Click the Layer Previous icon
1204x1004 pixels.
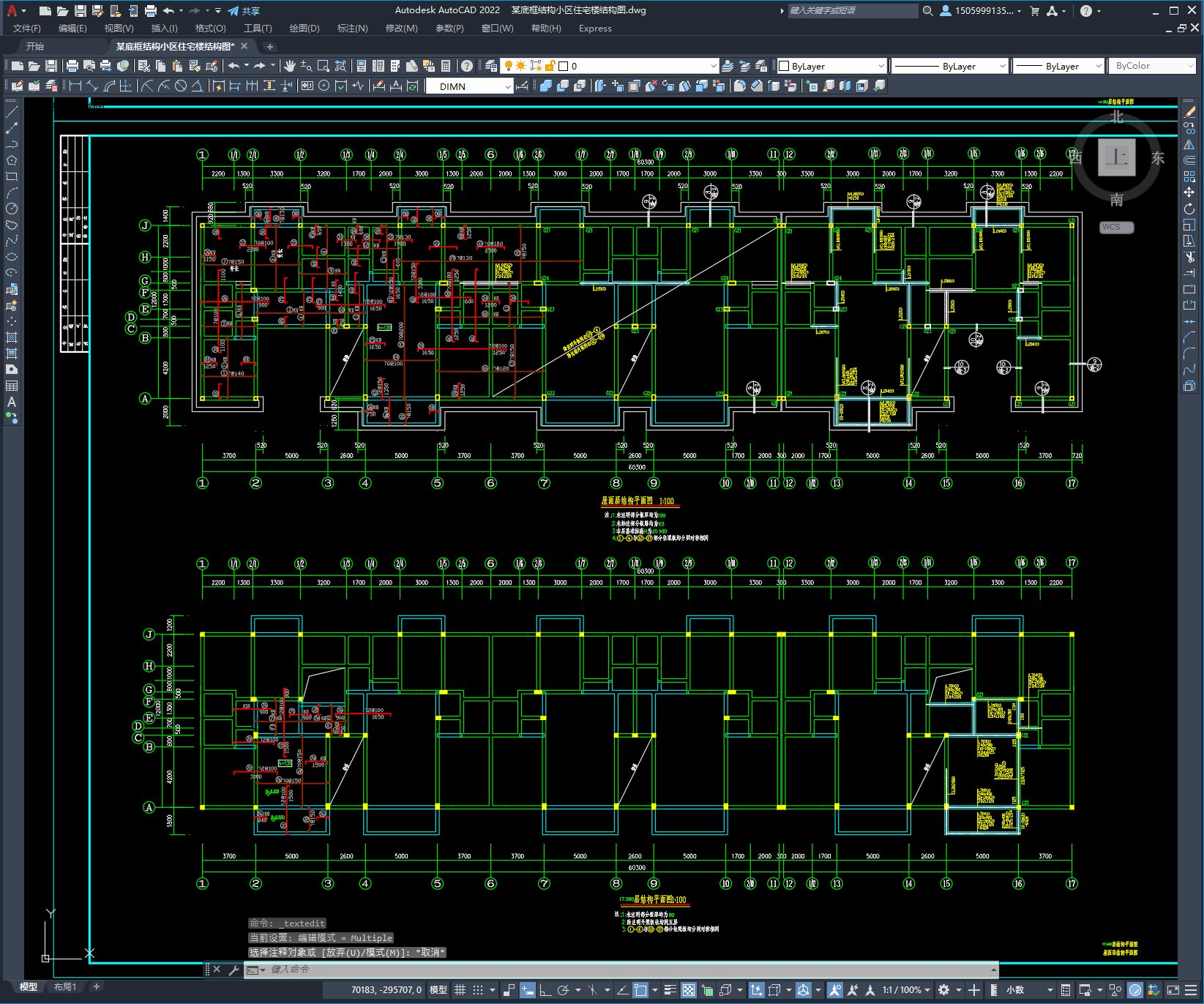[x=744, y=66]
